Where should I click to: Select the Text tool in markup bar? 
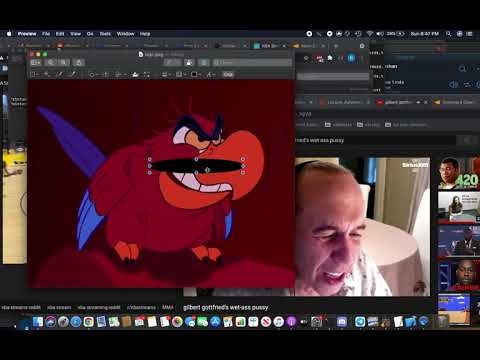tap(106, 75)
